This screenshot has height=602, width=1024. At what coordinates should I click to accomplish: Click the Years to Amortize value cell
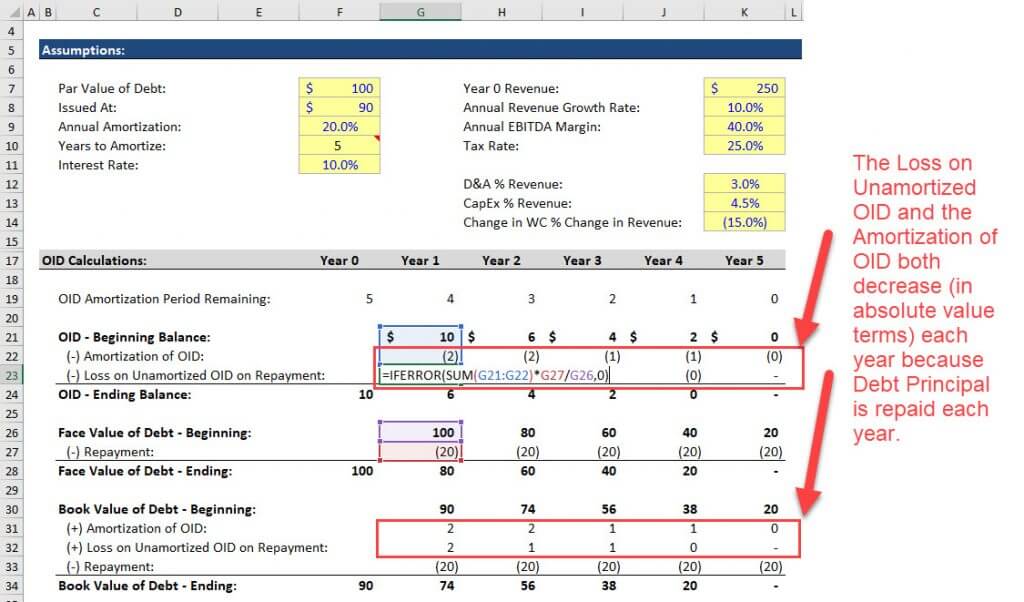pos(340,146)
